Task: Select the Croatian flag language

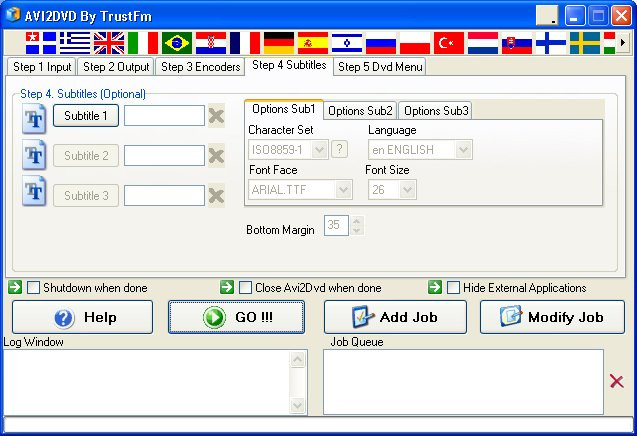Action: tap(211, 43)
